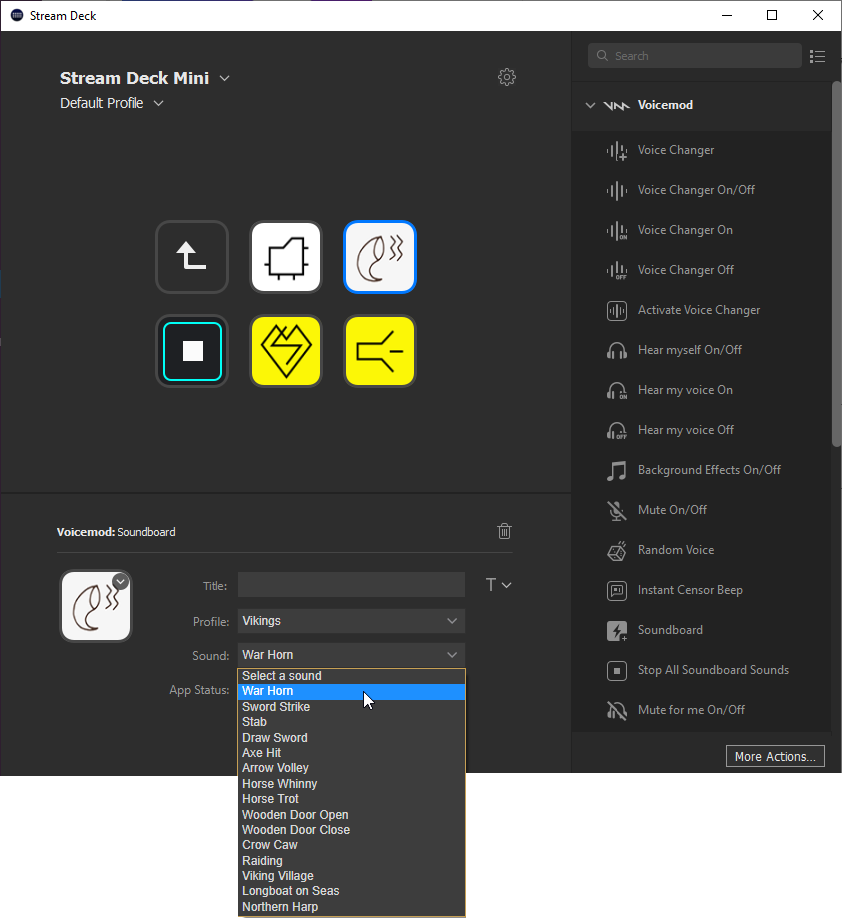The image size is (842, 918).
Task: Click the Hear my voice Off icon
Action: click(x=617, y=430)
